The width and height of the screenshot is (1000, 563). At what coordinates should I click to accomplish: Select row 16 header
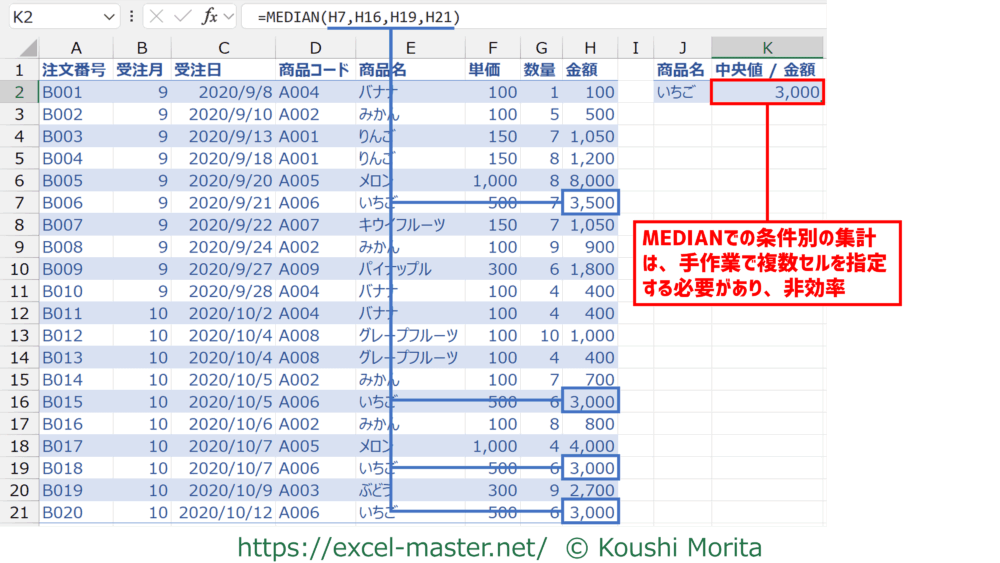click(19, 401)
